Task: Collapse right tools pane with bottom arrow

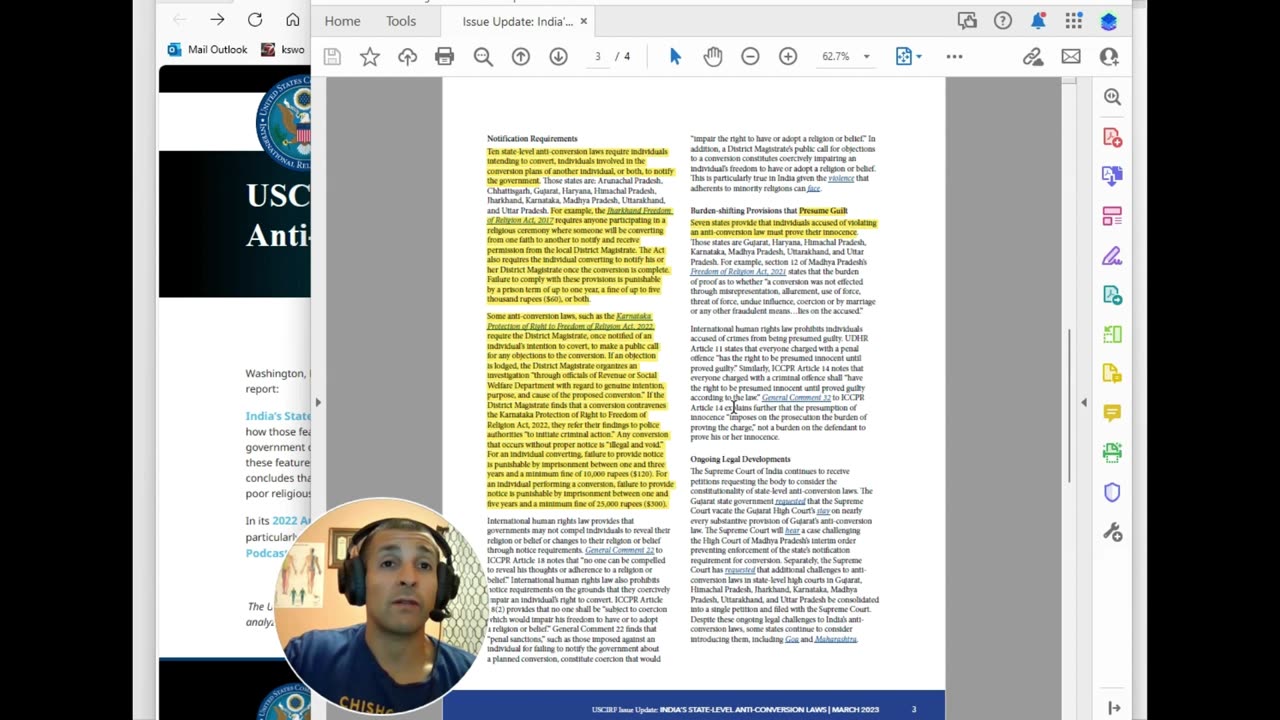Action: click(1114, 708)
